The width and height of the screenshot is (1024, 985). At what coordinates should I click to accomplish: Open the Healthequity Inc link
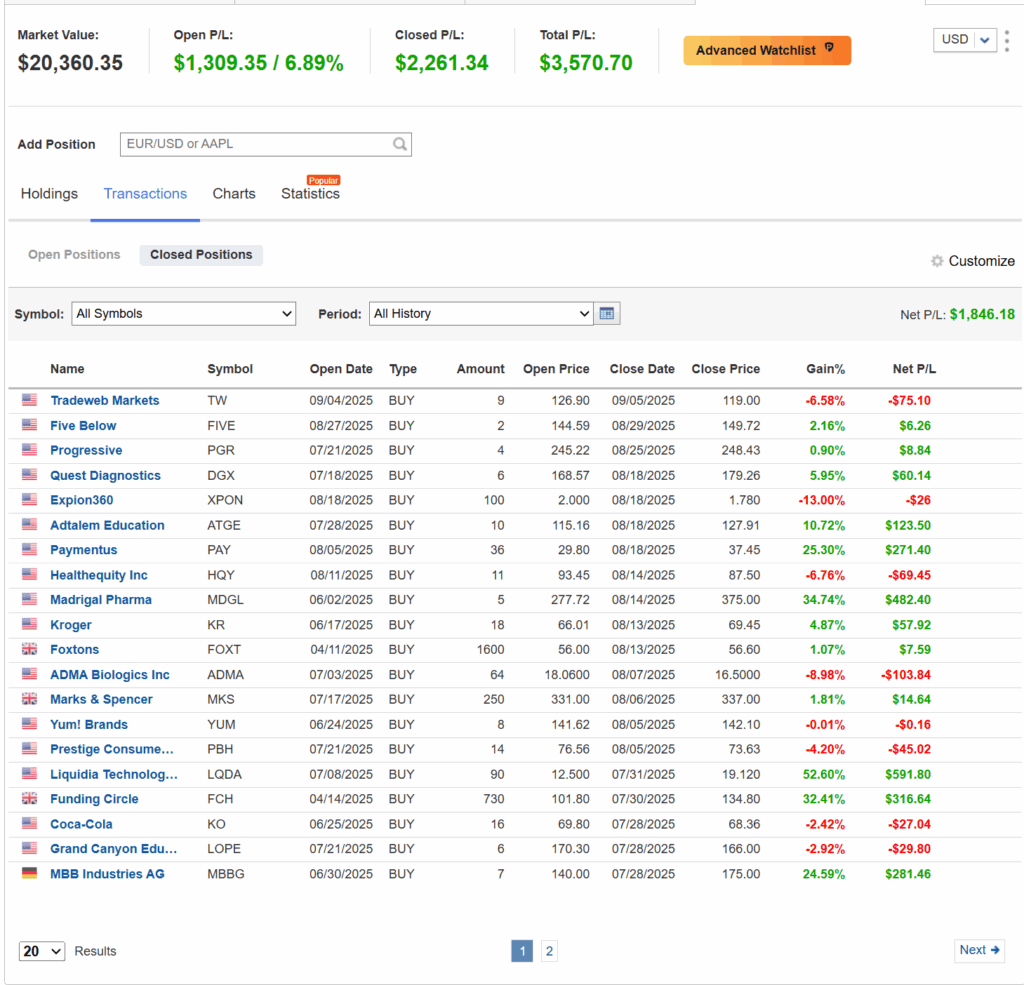tap(99, 575)
